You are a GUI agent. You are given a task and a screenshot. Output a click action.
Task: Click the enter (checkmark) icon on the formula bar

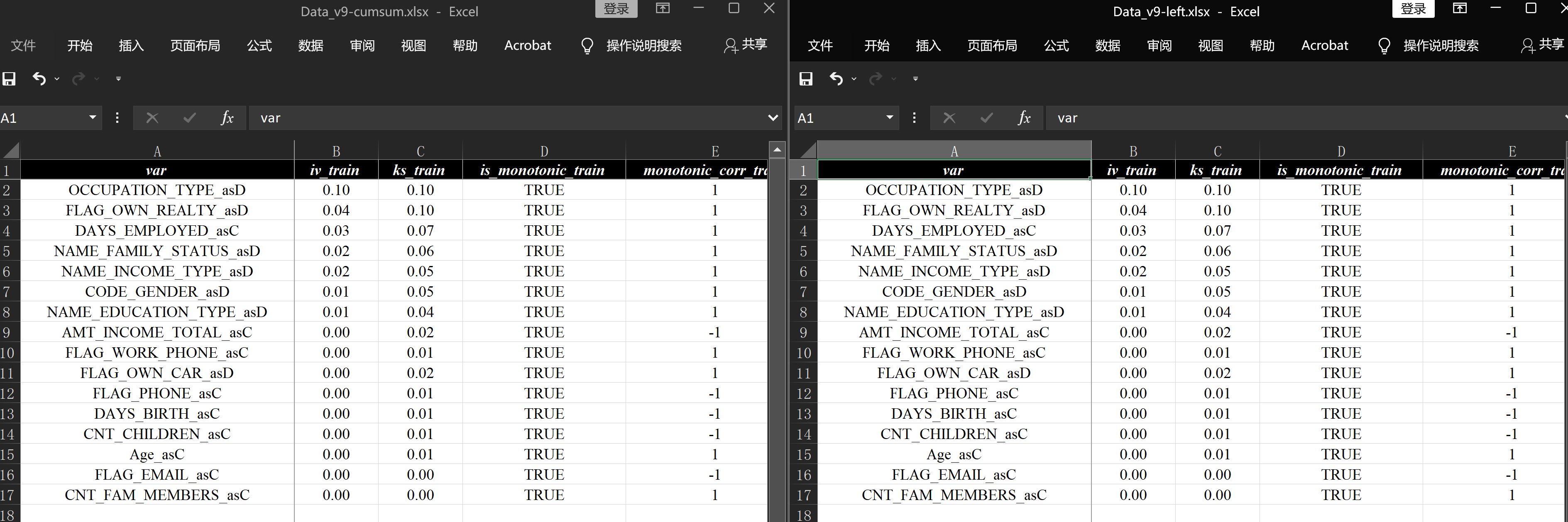[189, 117]
